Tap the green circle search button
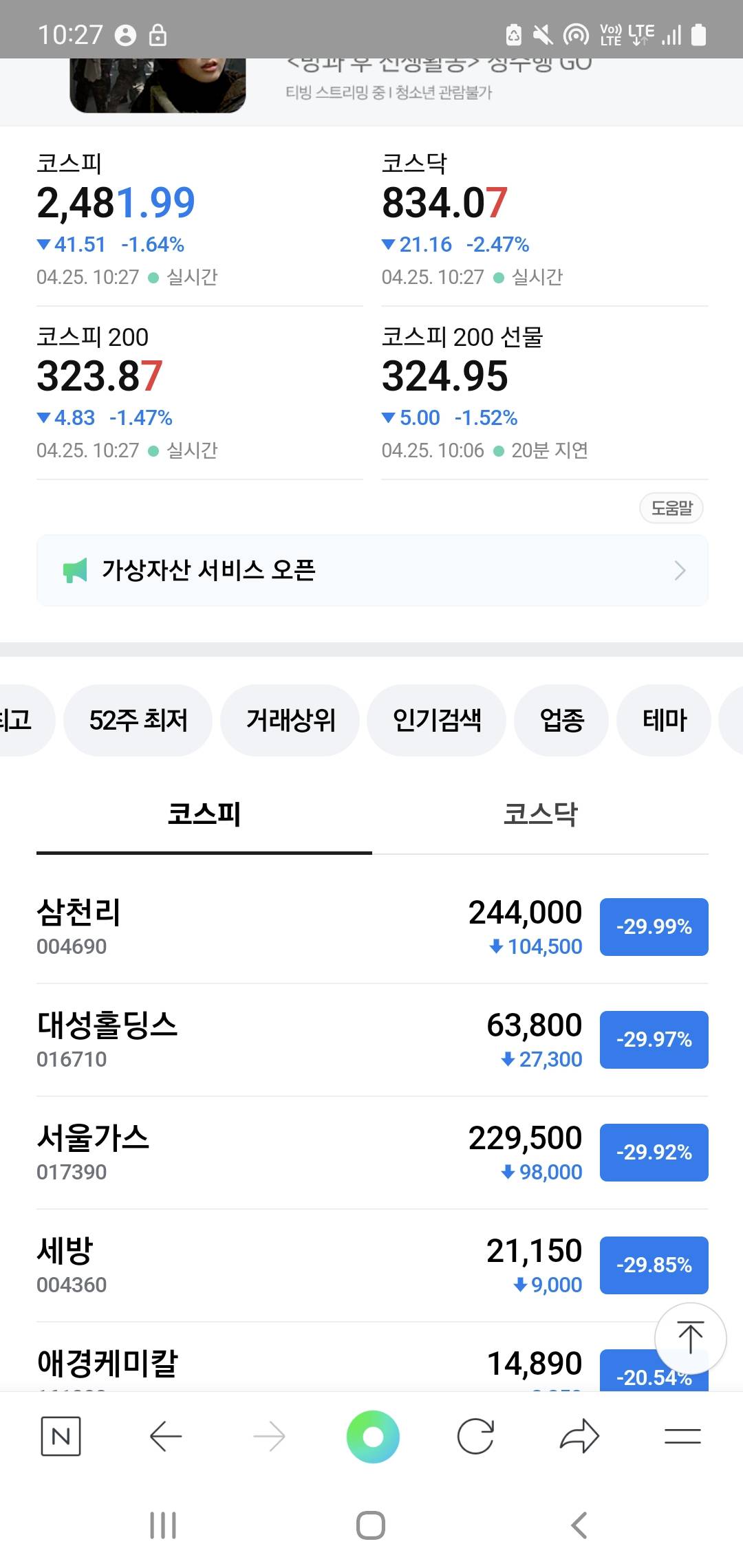The width and height of the screenshot is (743, 1568). click(x=373, y=1436)
